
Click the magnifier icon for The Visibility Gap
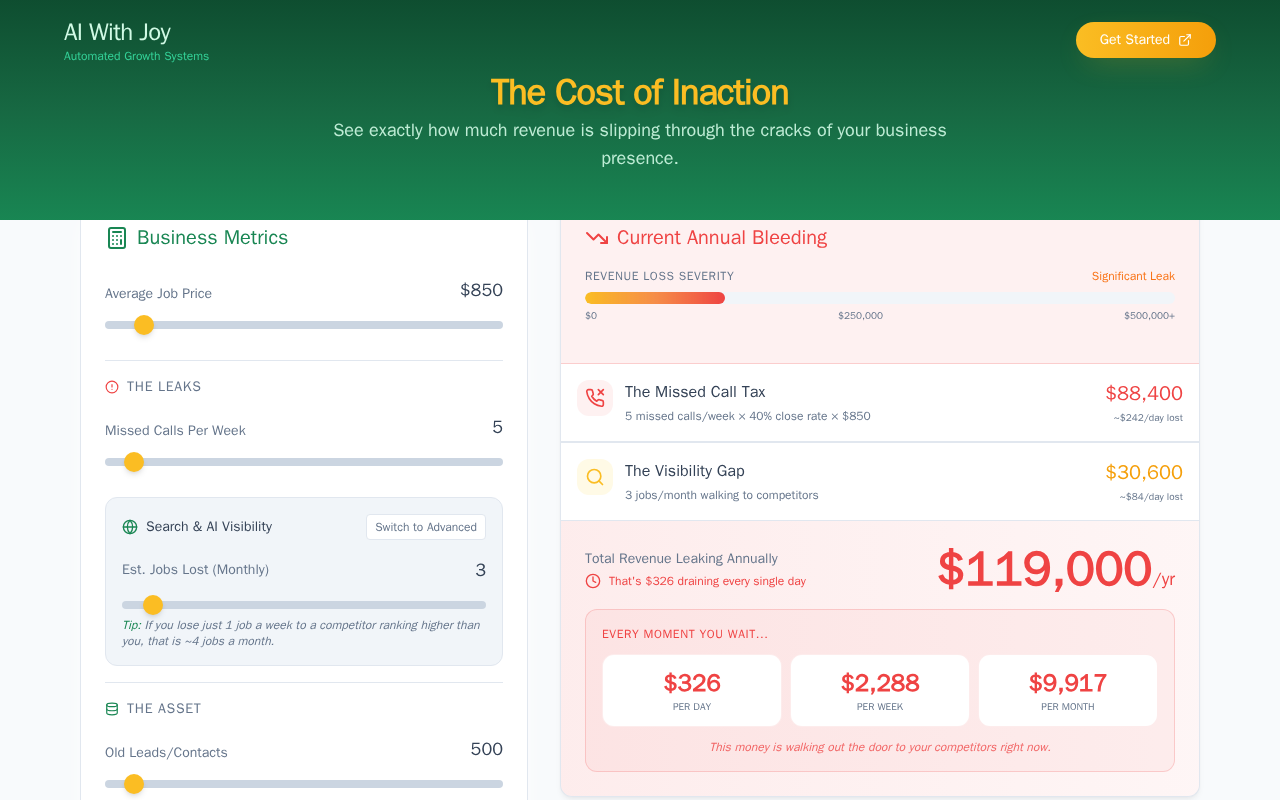click(x=595, y=477)
